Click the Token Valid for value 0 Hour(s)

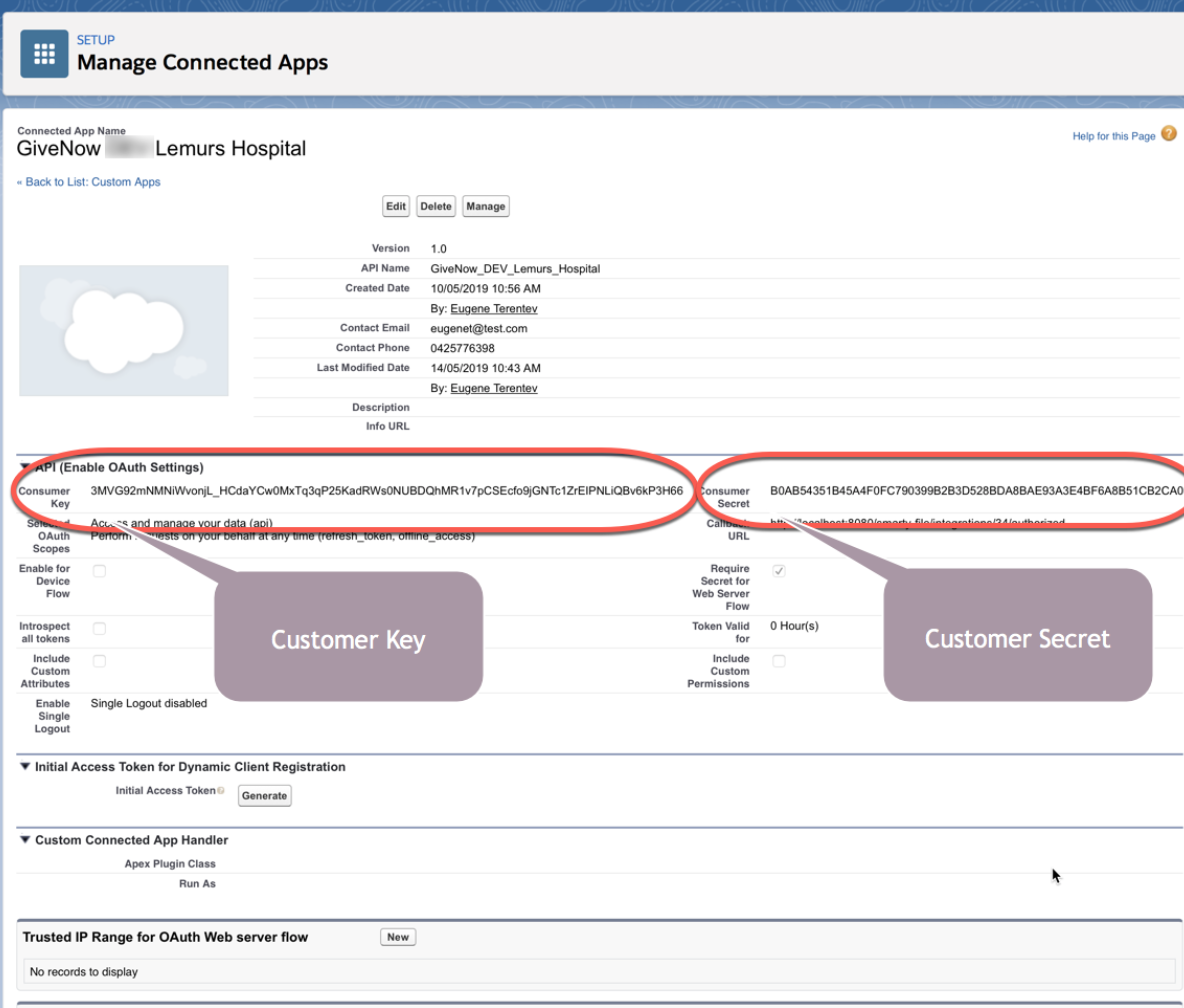click(x=794, y=626)
